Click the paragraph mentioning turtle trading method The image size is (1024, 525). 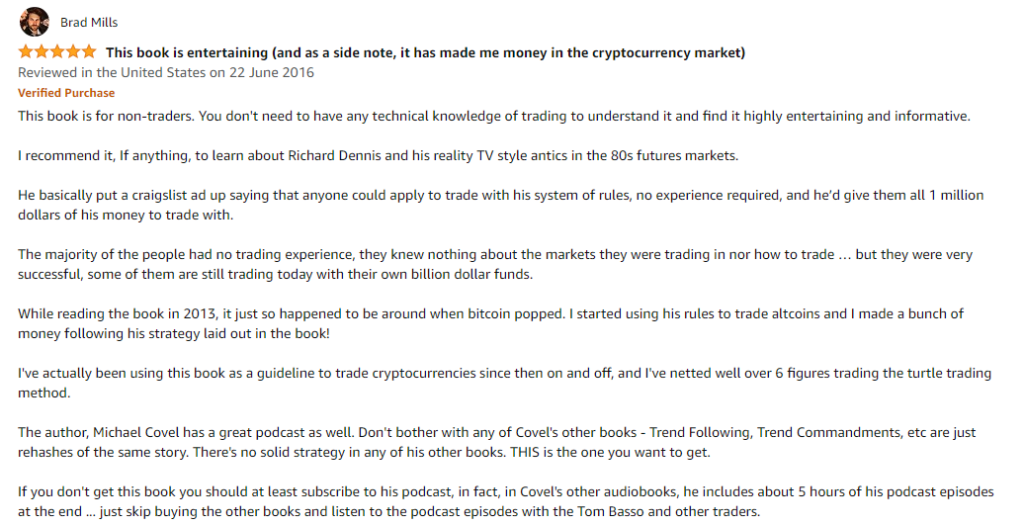tap(504, 383)
